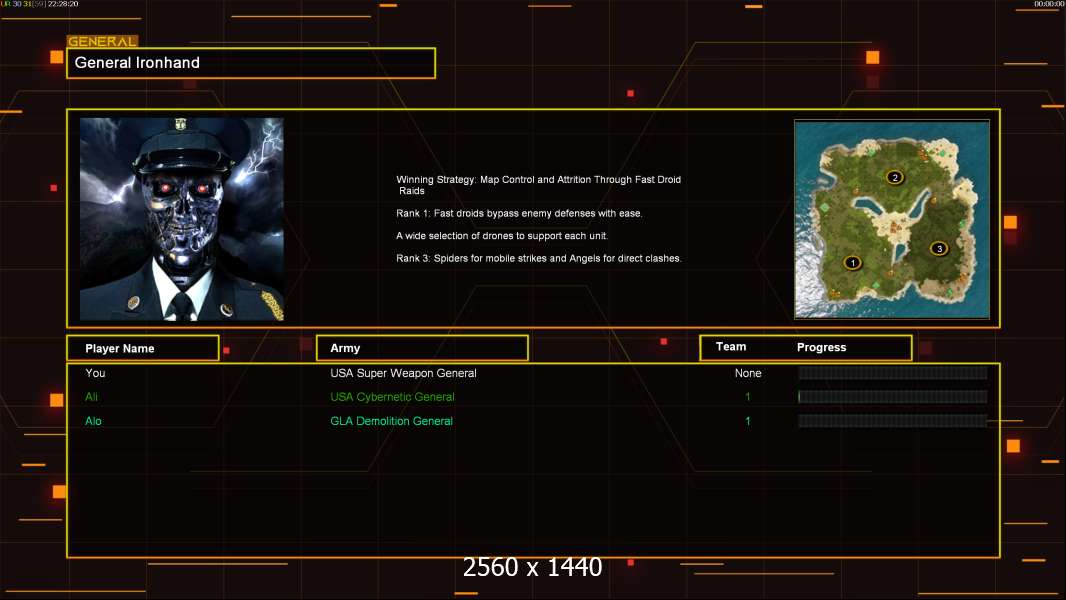Click the 'Winning Strategy' description line

point(538,185)
